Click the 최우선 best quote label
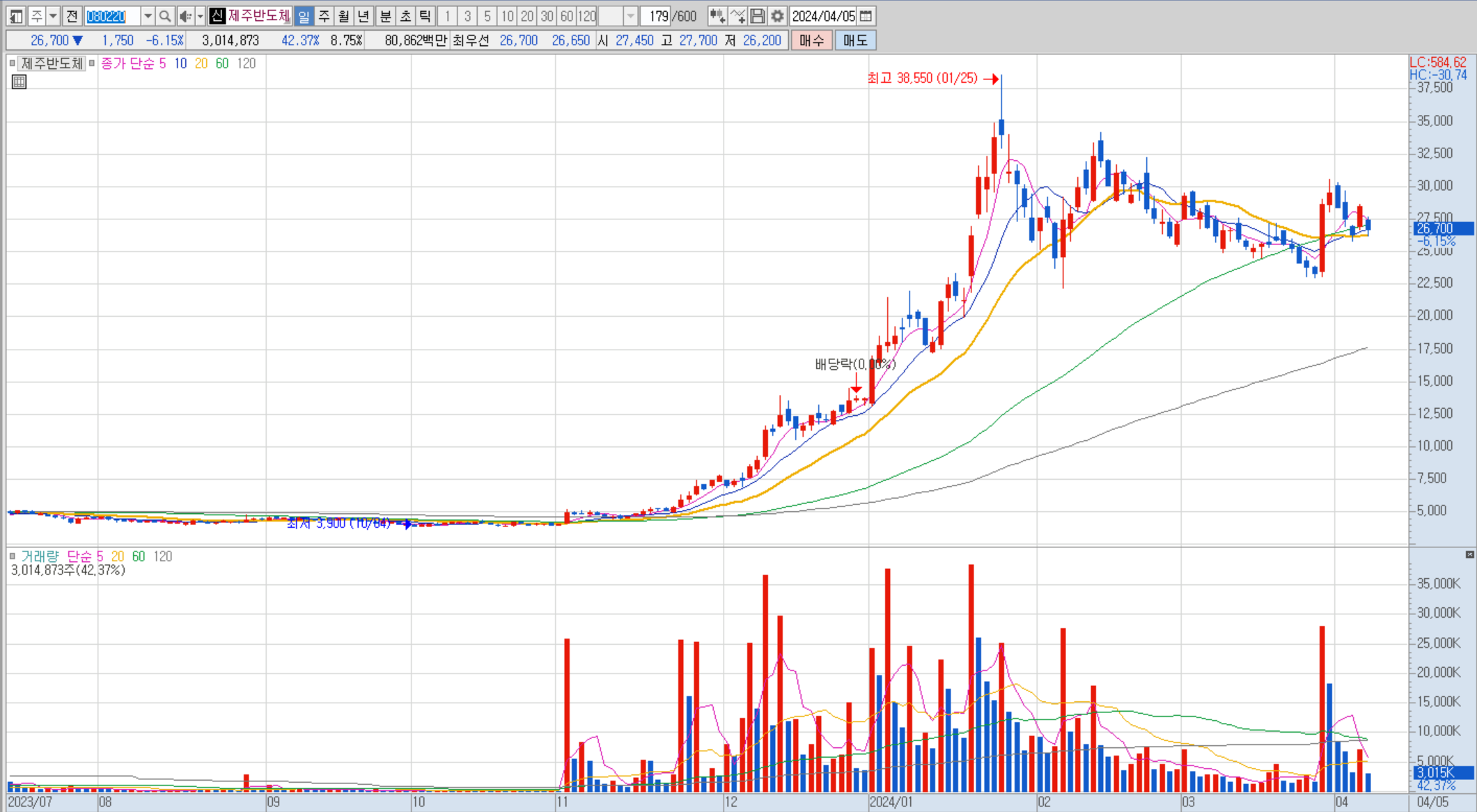This screenshot has height=812, width=1477. 471,40
